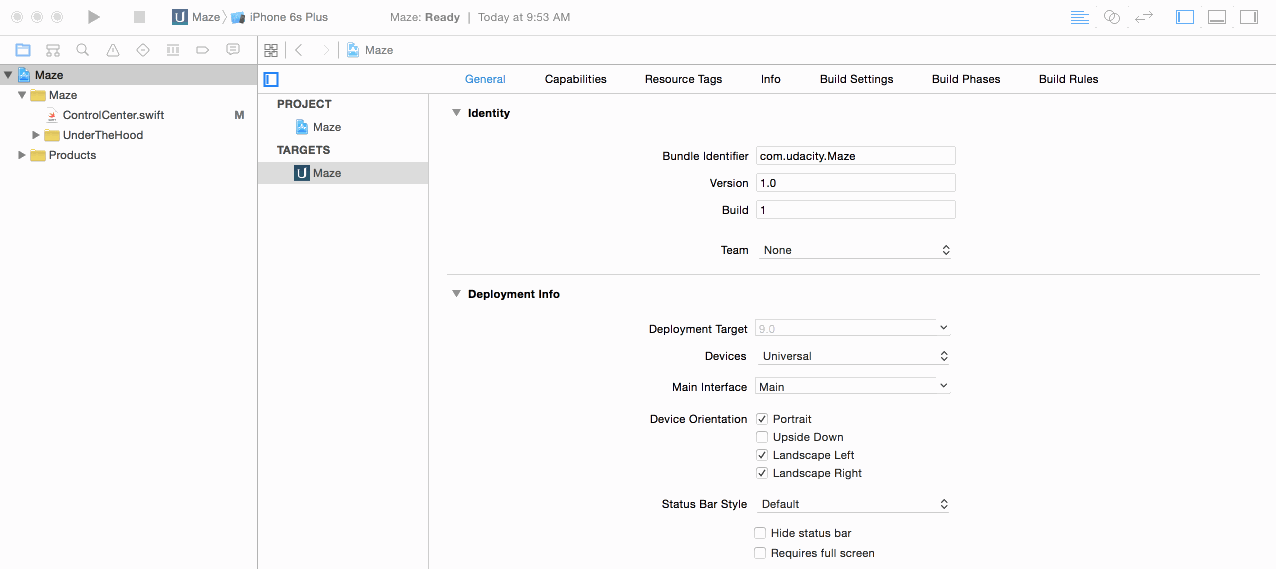Uncheck the Portrait orientation
Viewport: 1276px width, 569px height.
tap(762, 419)
